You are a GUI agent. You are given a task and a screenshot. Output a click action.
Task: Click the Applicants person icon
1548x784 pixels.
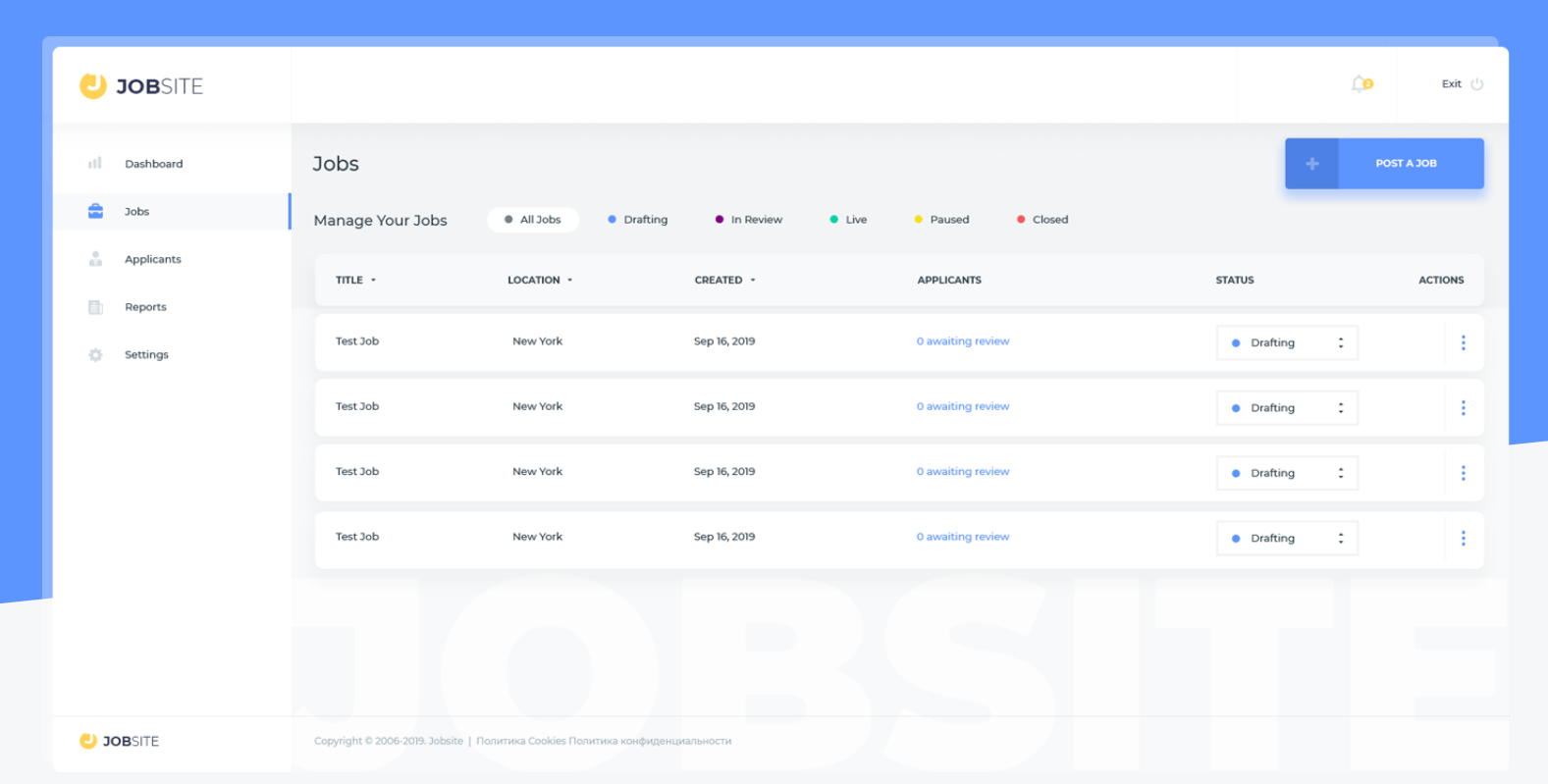click(95, 259)
